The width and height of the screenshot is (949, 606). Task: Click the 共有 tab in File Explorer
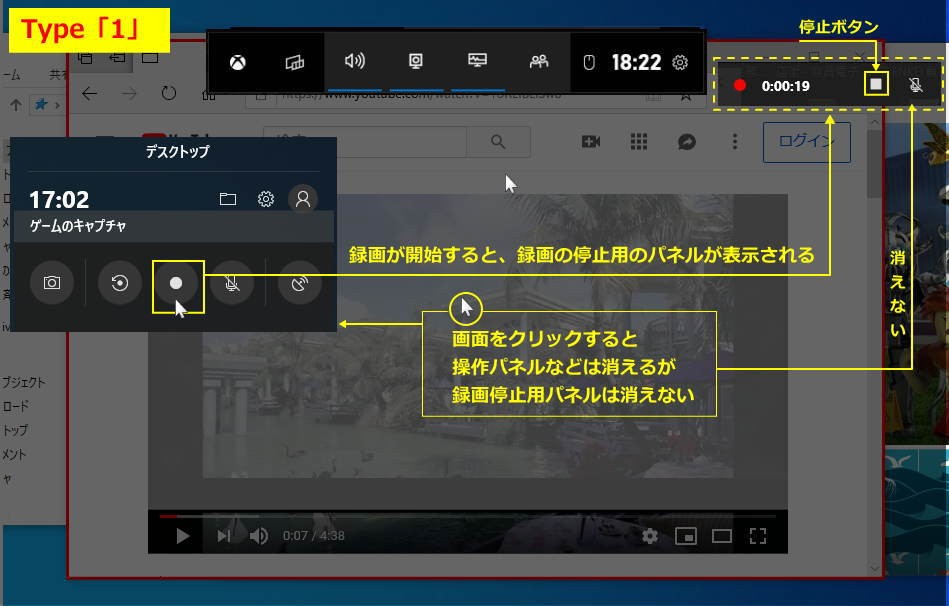coord(58,74)
